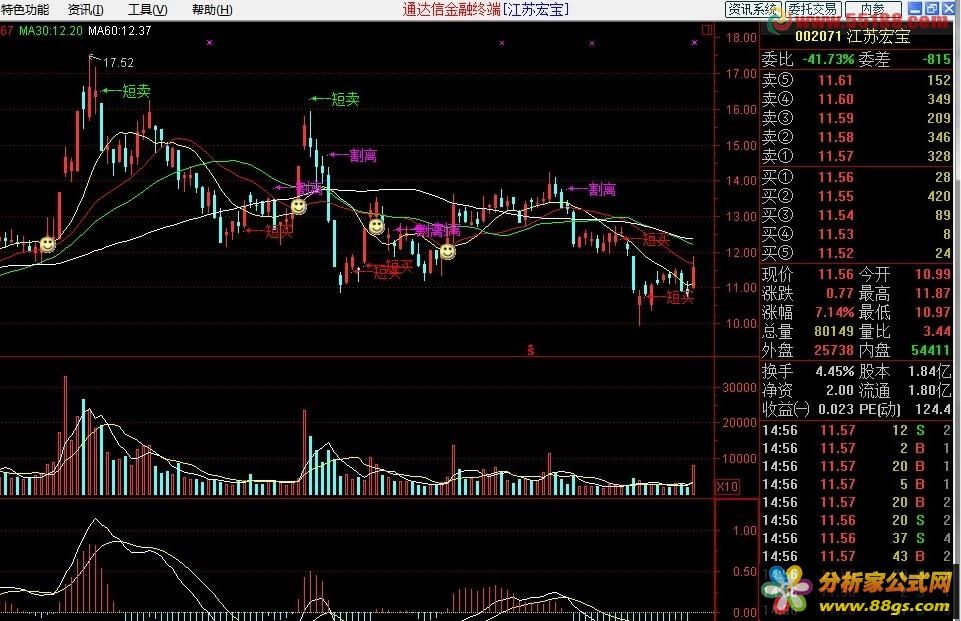Viewport: 961px width, 621px height.
Task: Open the 帮助(H) menu
Action: [x=212, y=10]
